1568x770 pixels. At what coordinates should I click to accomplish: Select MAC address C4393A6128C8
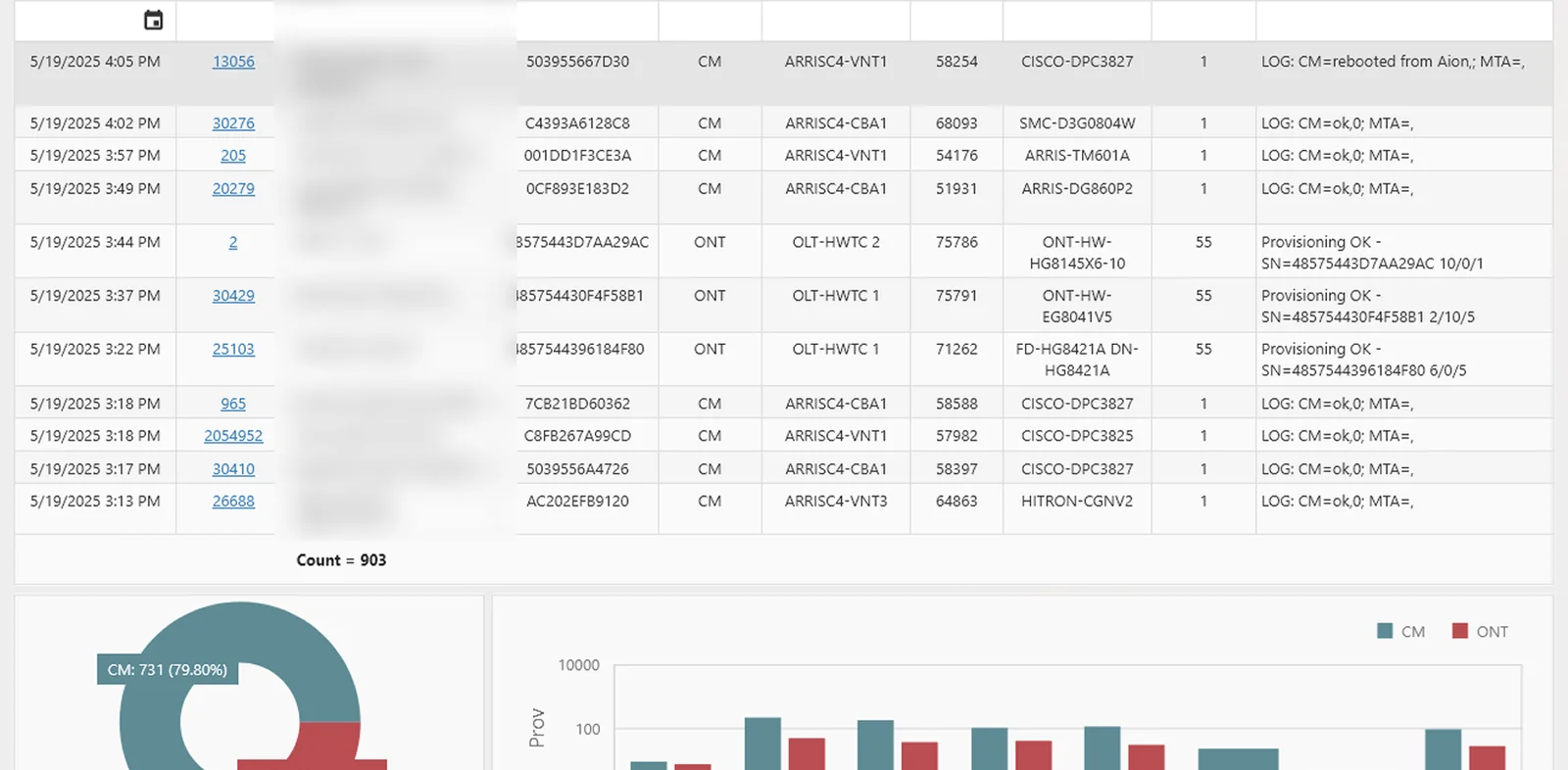click(x=578, y=123)
